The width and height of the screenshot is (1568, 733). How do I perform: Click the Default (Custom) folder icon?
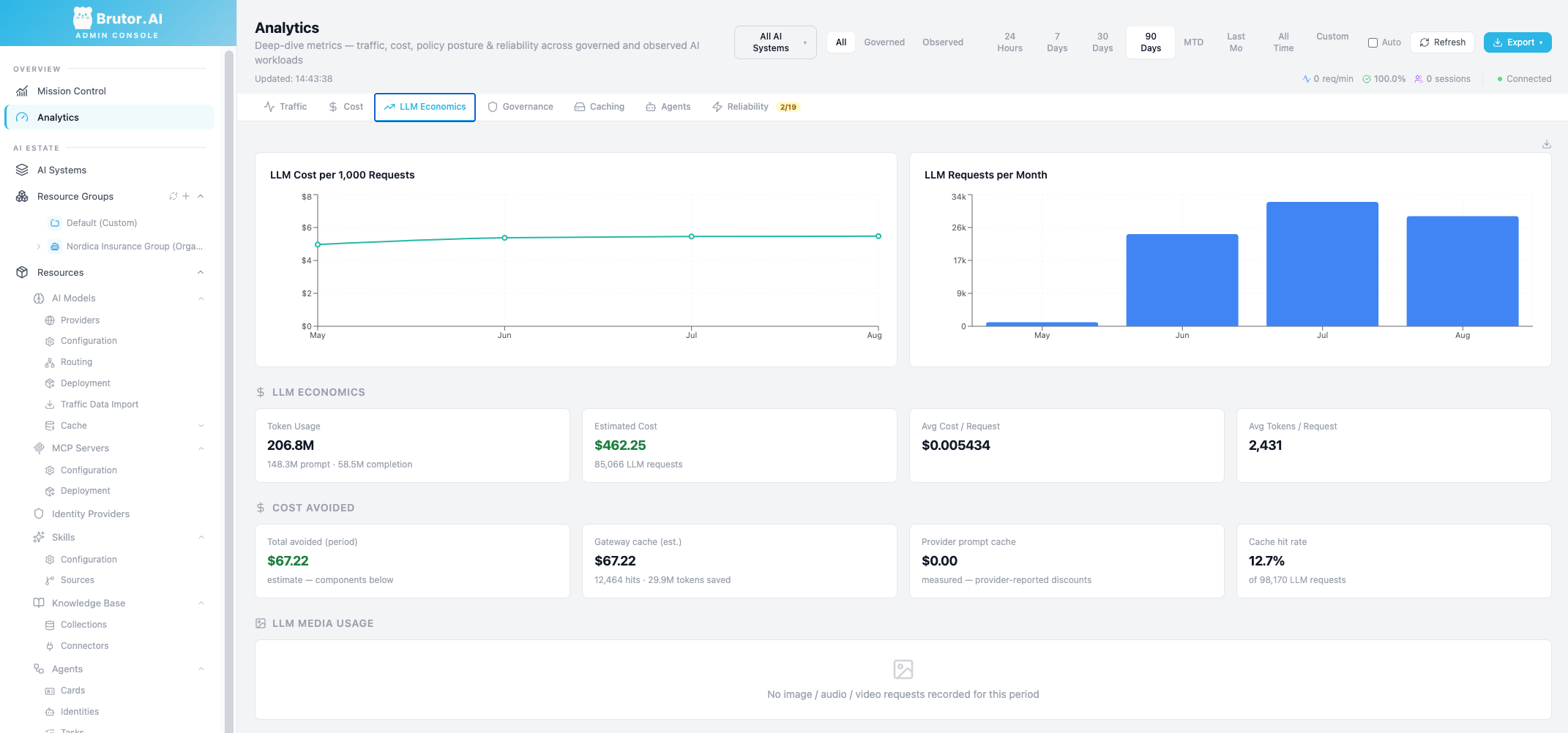55,223
